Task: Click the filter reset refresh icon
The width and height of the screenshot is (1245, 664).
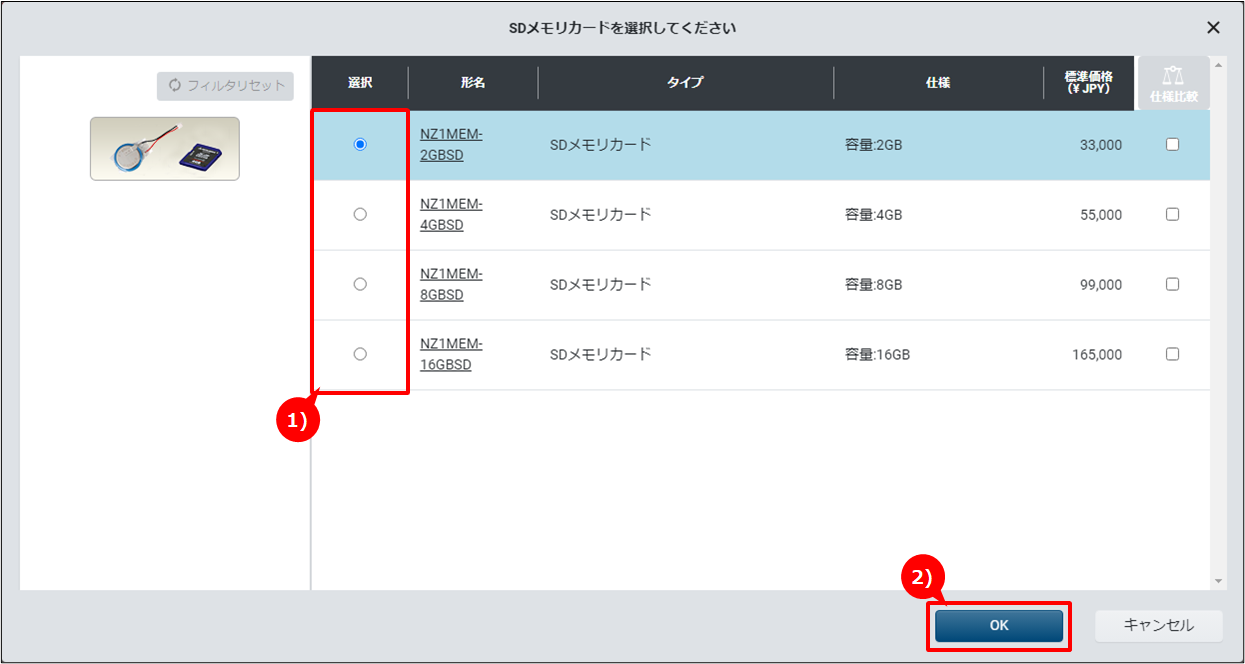Action: 175,86
